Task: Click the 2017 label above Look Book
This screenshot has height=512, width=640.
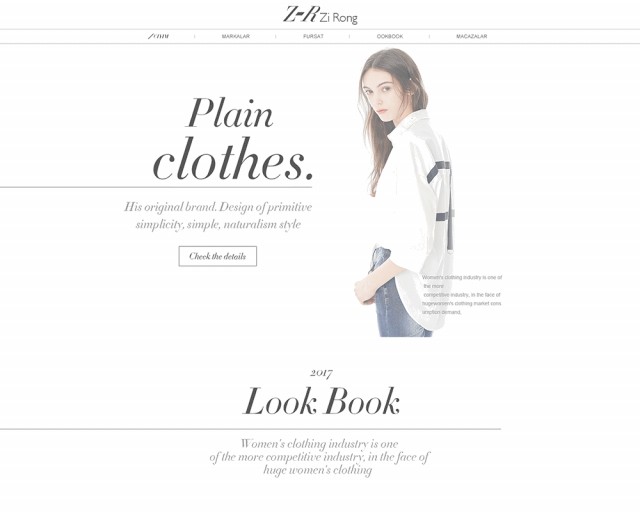Action: 321,373
